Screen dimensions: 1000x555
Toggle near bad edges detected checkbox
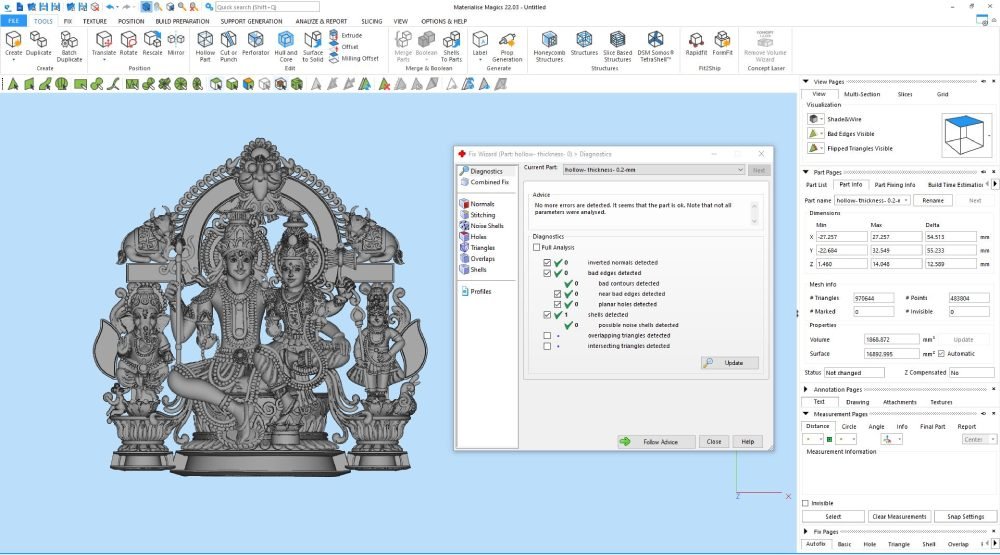pyautogui.click(x=557, y=294)
